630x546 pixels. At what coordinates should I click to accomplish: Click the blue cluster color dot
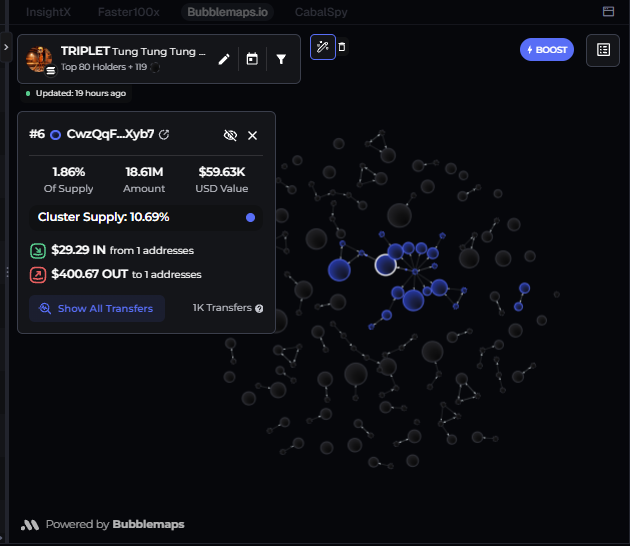tap(250, 217)
